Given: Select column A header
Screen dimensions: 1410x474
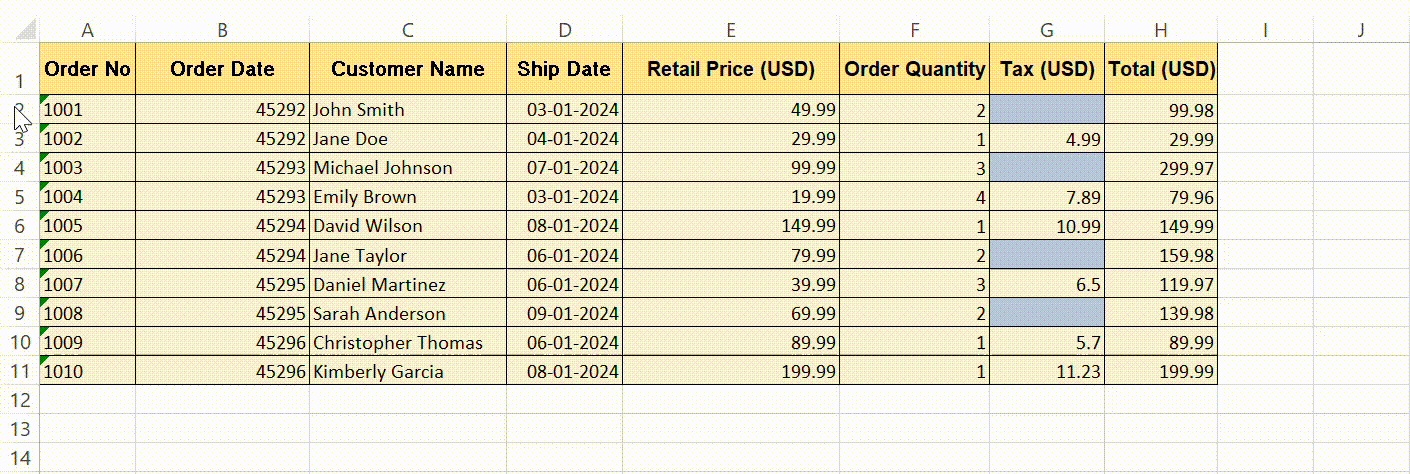Looking at the screenshot, I should [88, 30].
